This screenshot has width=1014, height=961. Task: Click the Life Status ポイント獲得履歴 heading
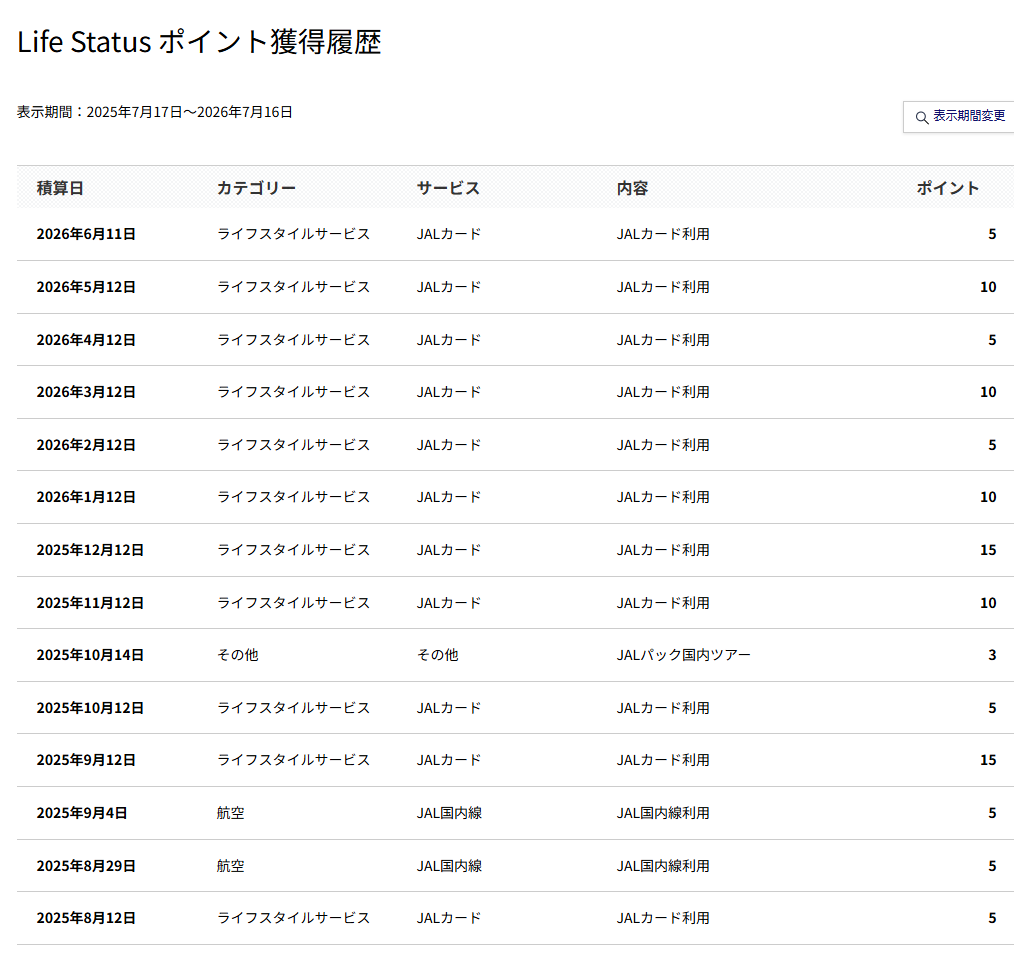tap(199, 42)
